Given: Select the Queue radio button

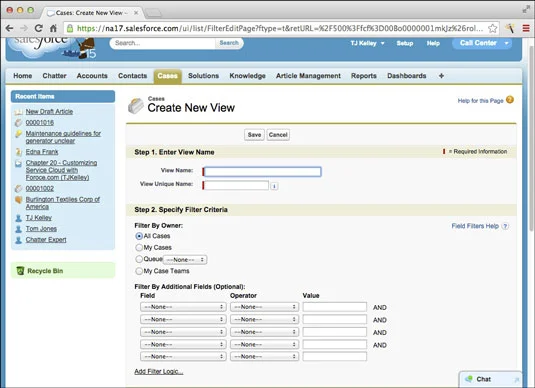Looking at the screenshot, I should pyautogui.click(x=139, y=259).
